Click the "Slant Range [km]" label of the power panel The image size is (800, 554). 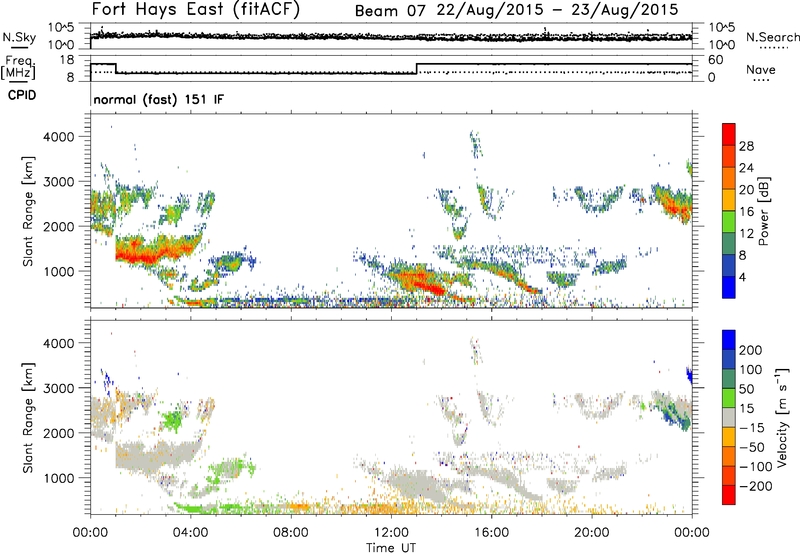coord(28,211)
